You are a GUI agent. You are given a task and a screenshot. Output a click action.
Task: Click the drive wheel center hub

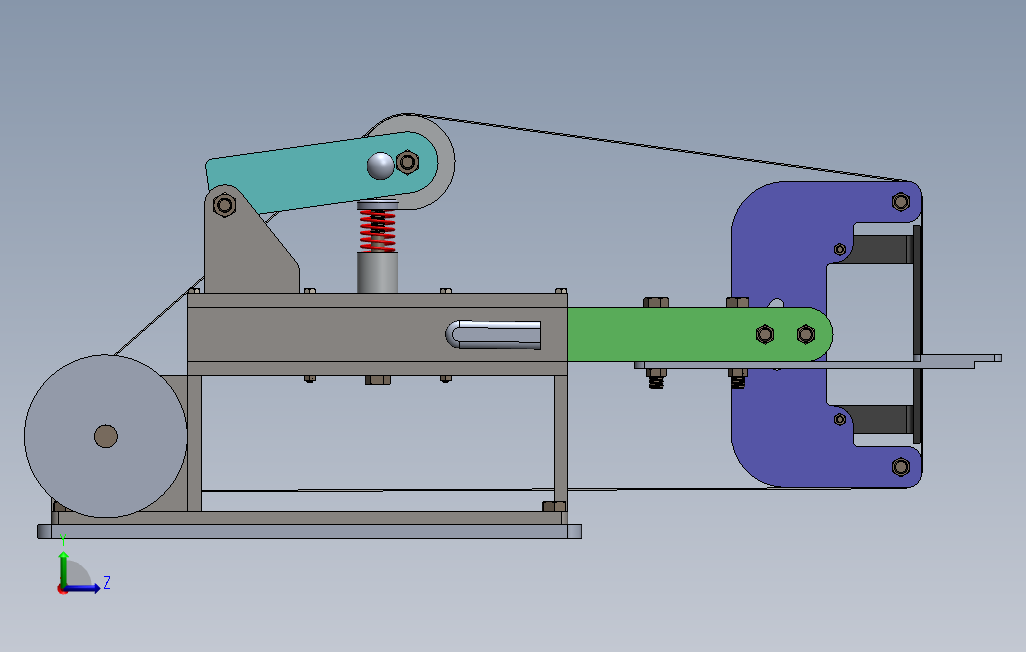[x=105, y=436]
